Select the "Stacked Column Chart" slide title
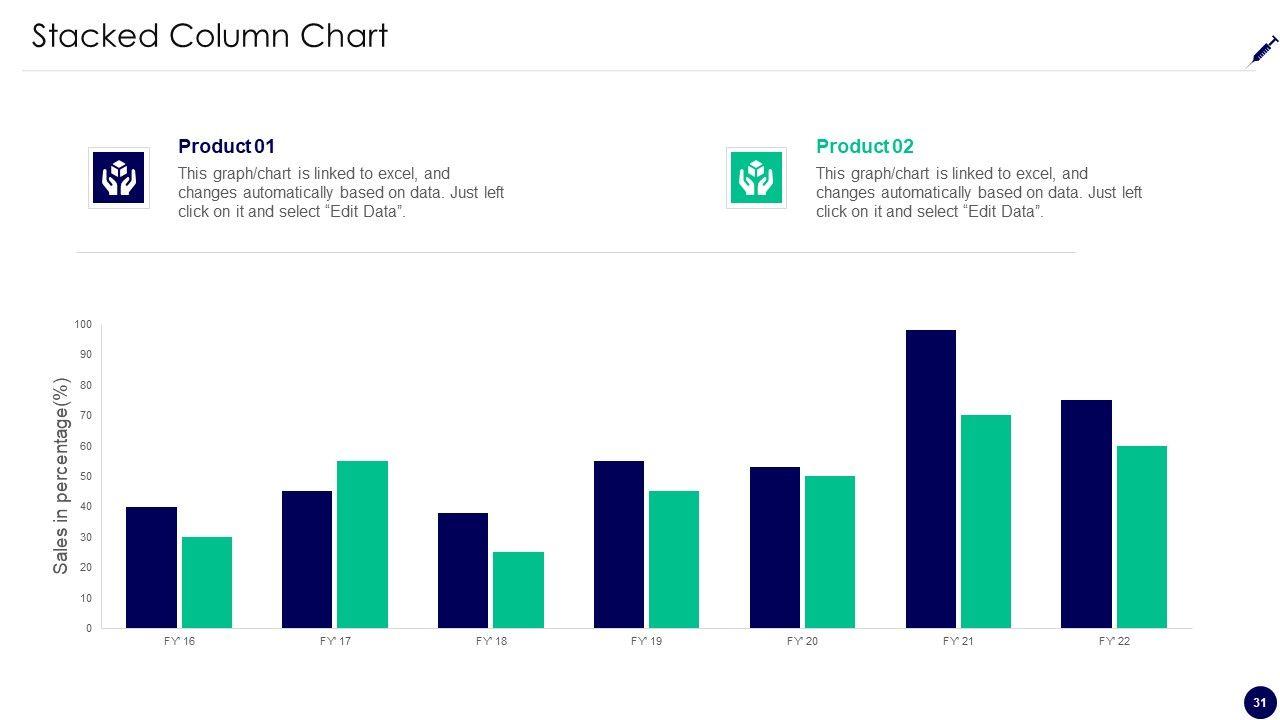 click(210, 36)
